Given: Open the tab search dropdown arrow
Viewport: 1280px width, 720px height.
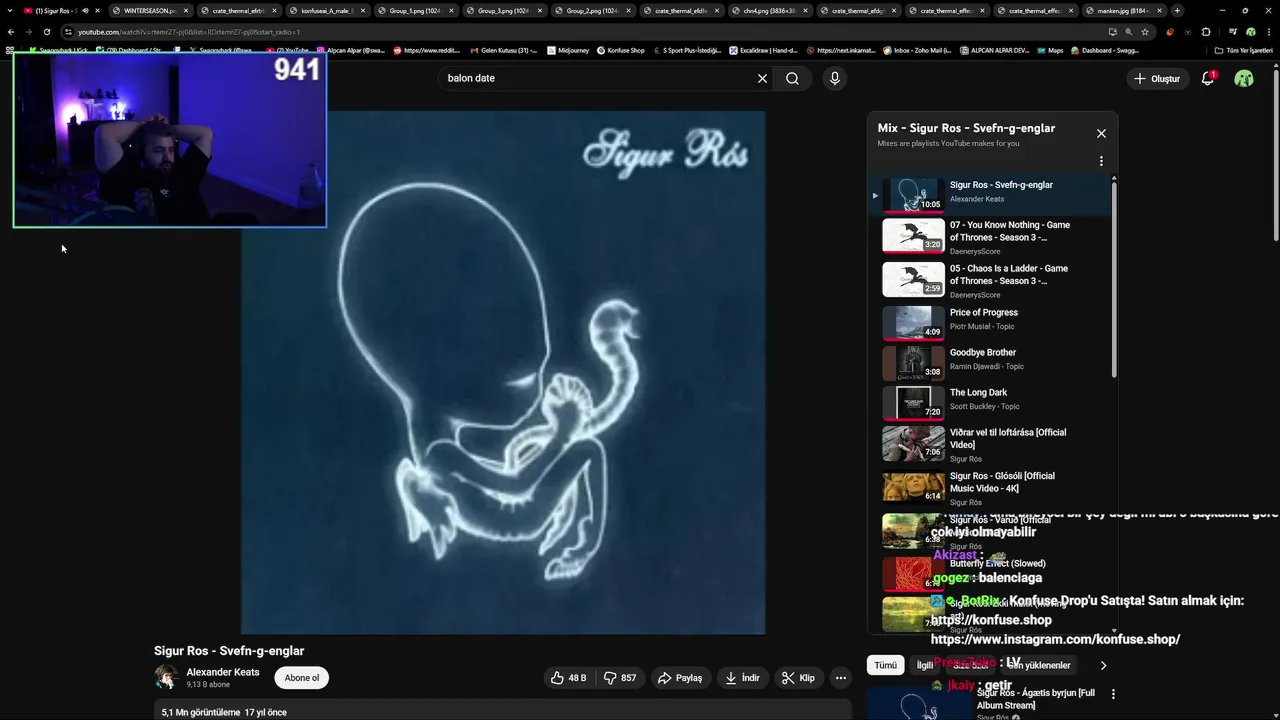Looking at the screenshot, I should (x=11, y=10).
